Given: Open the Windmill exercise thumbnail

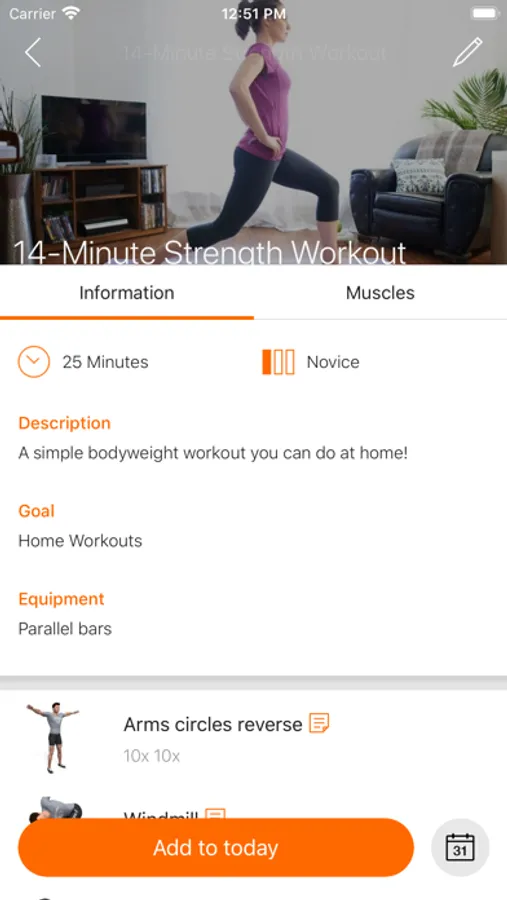Looking at the screenshot, I should [x=55, y=808].
